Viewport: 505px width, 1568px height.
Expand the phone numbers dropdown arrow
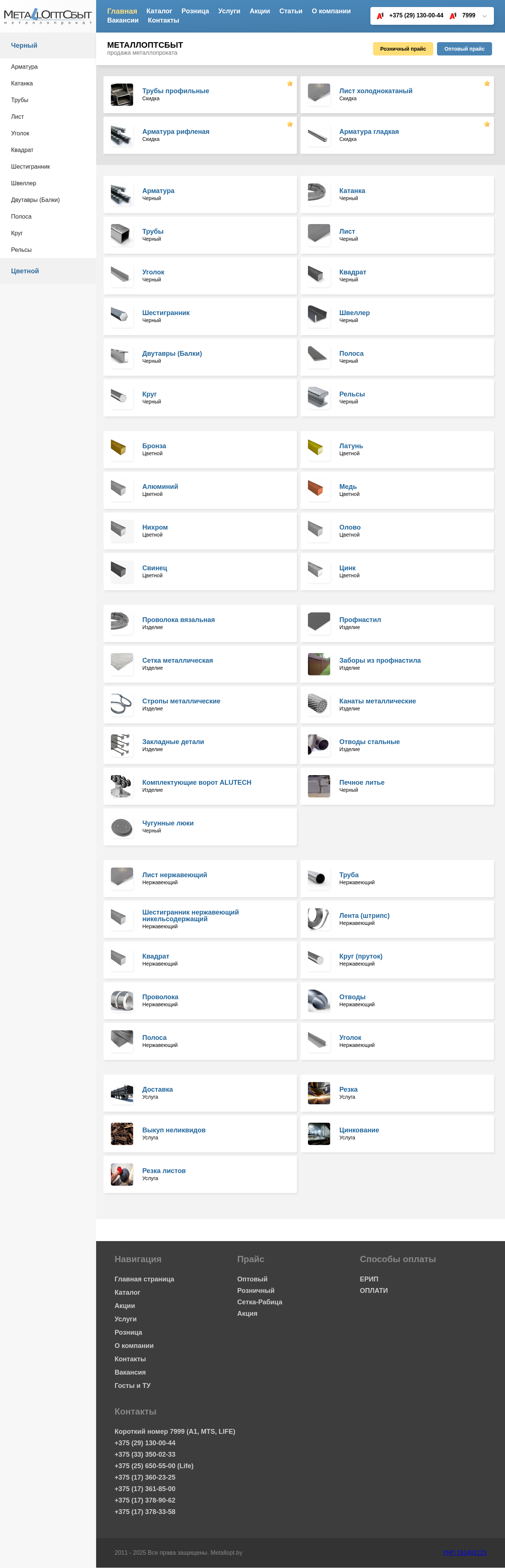pyautogui.click(x=484, y=16)
